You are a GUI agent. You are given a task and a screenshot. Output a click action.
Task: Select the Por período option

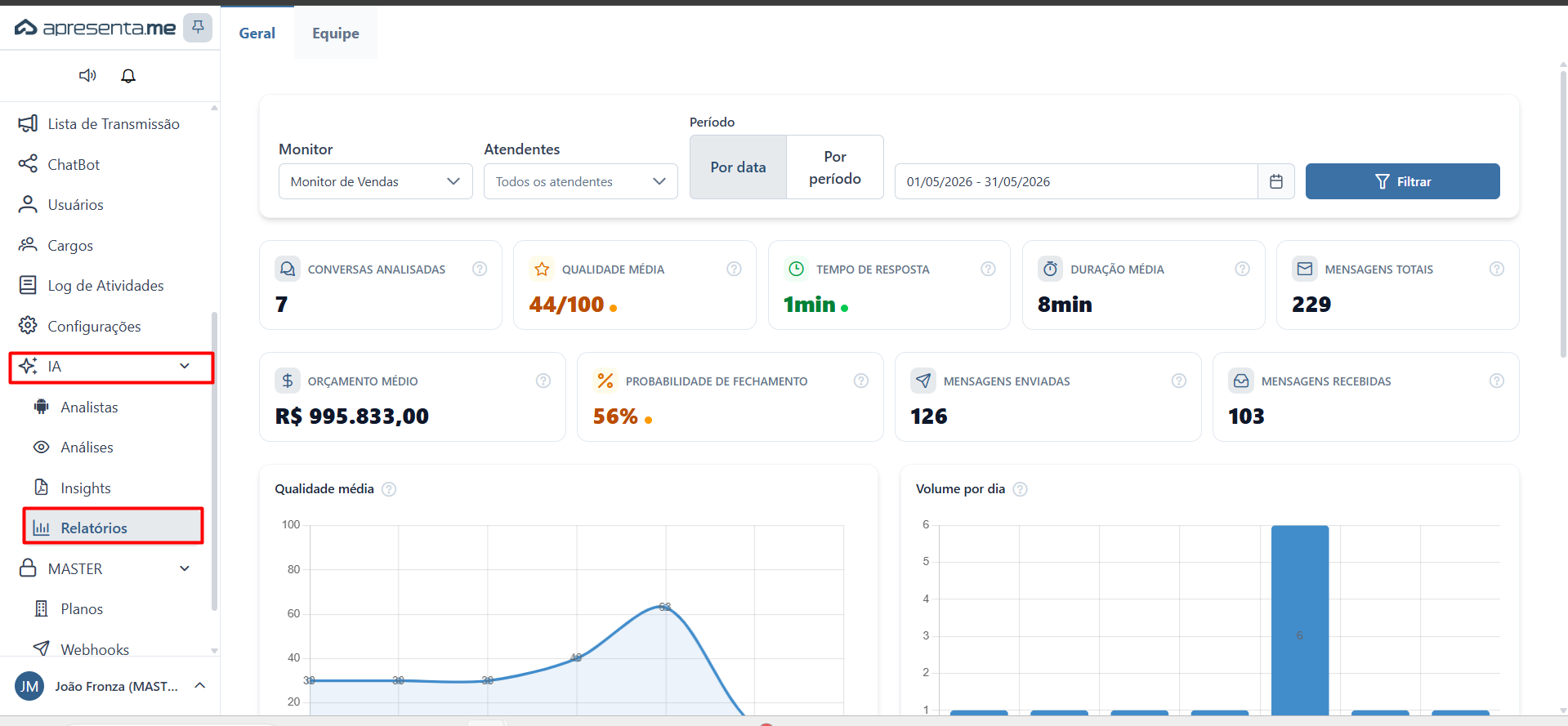pyautogui.click(x=835, y=167)
